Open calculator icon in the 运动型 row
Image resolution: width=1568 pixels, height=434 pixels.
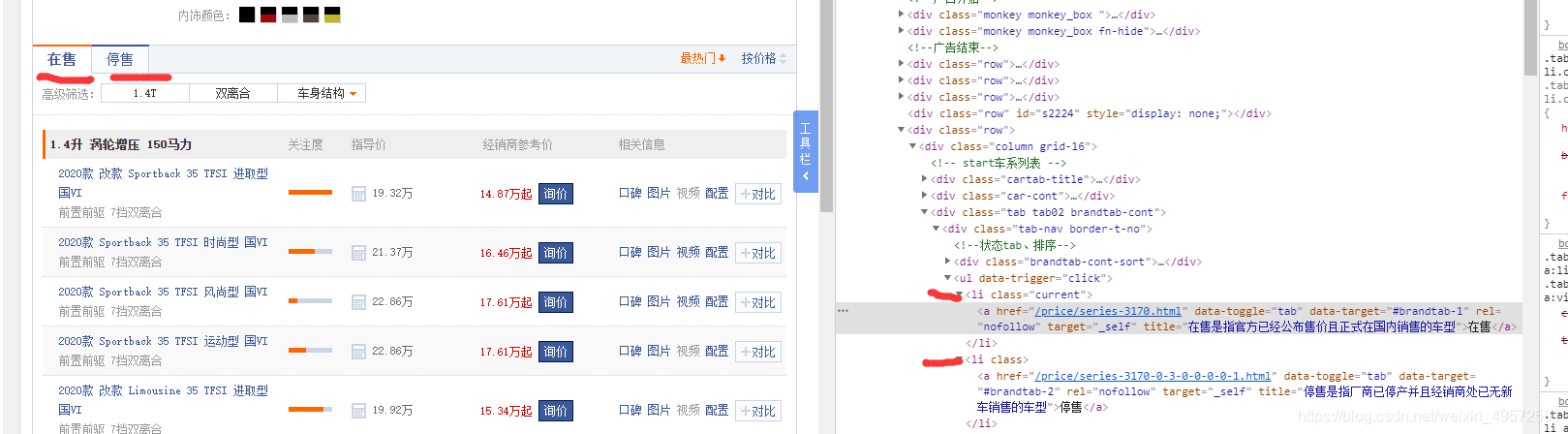coord(358,352)
